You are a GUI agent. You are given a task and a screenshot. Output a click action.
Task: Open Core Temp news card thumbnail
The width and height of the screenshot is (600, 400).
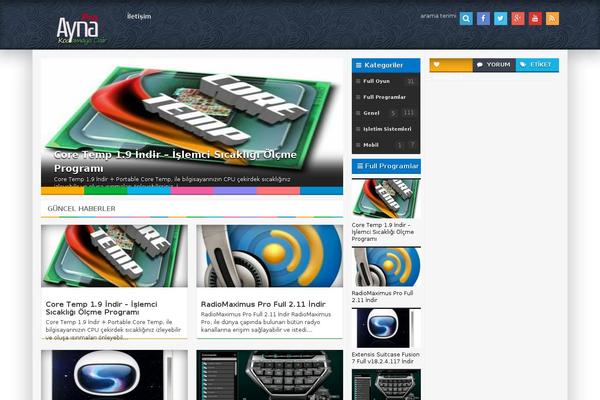114,256
